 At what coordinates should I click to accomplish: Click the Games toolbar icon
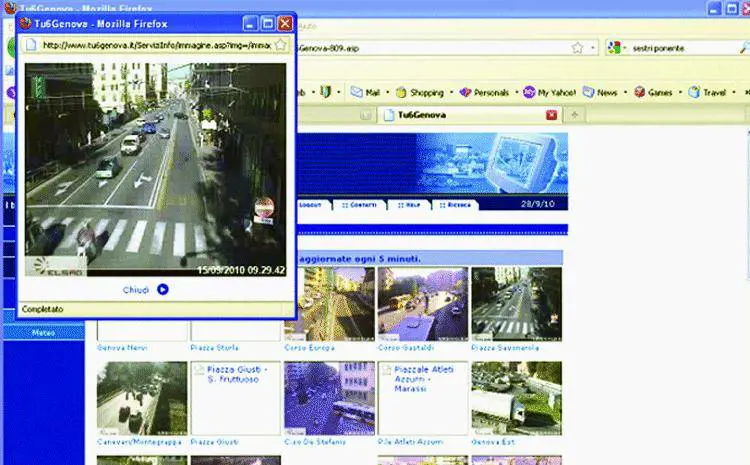(x=640, y=92)
